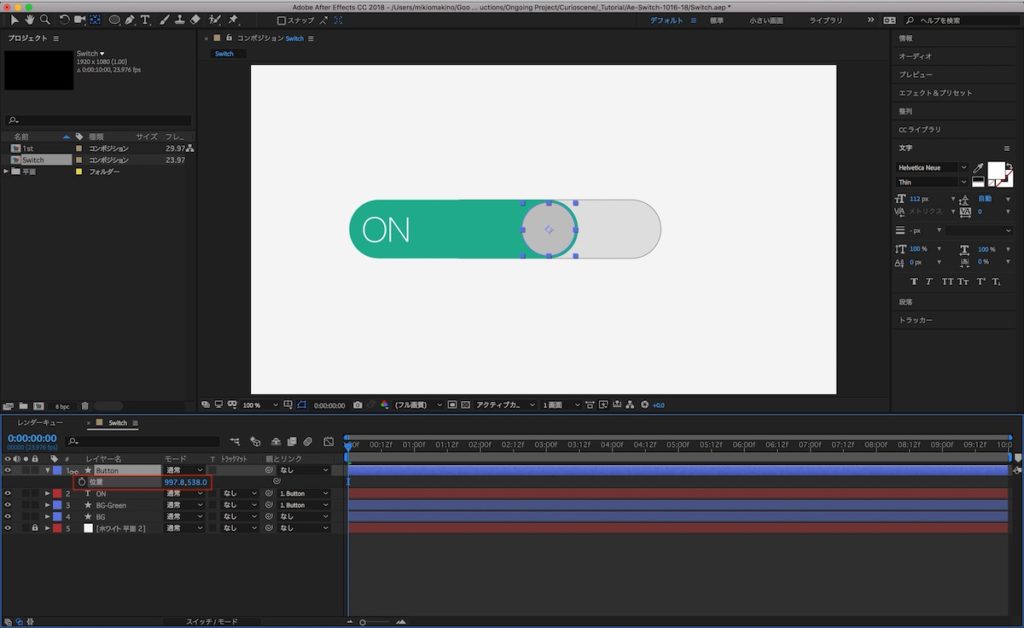This screenshot has width=1024, height=628.
Task: Pick the Eraser tool
Action: tap(195, 19)
